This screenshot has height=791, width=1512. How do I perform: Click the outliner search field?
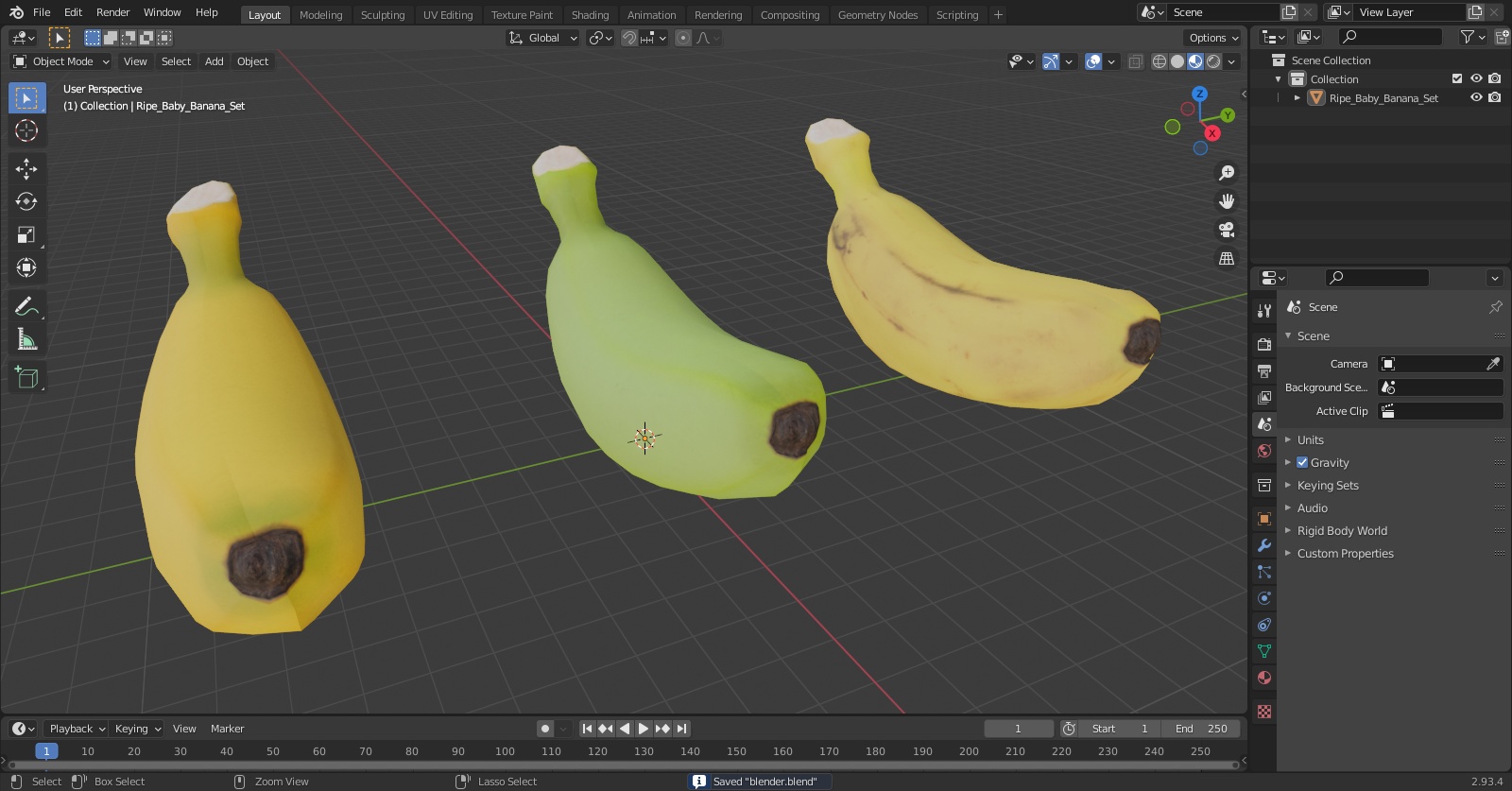click(x=1391, y=37)
